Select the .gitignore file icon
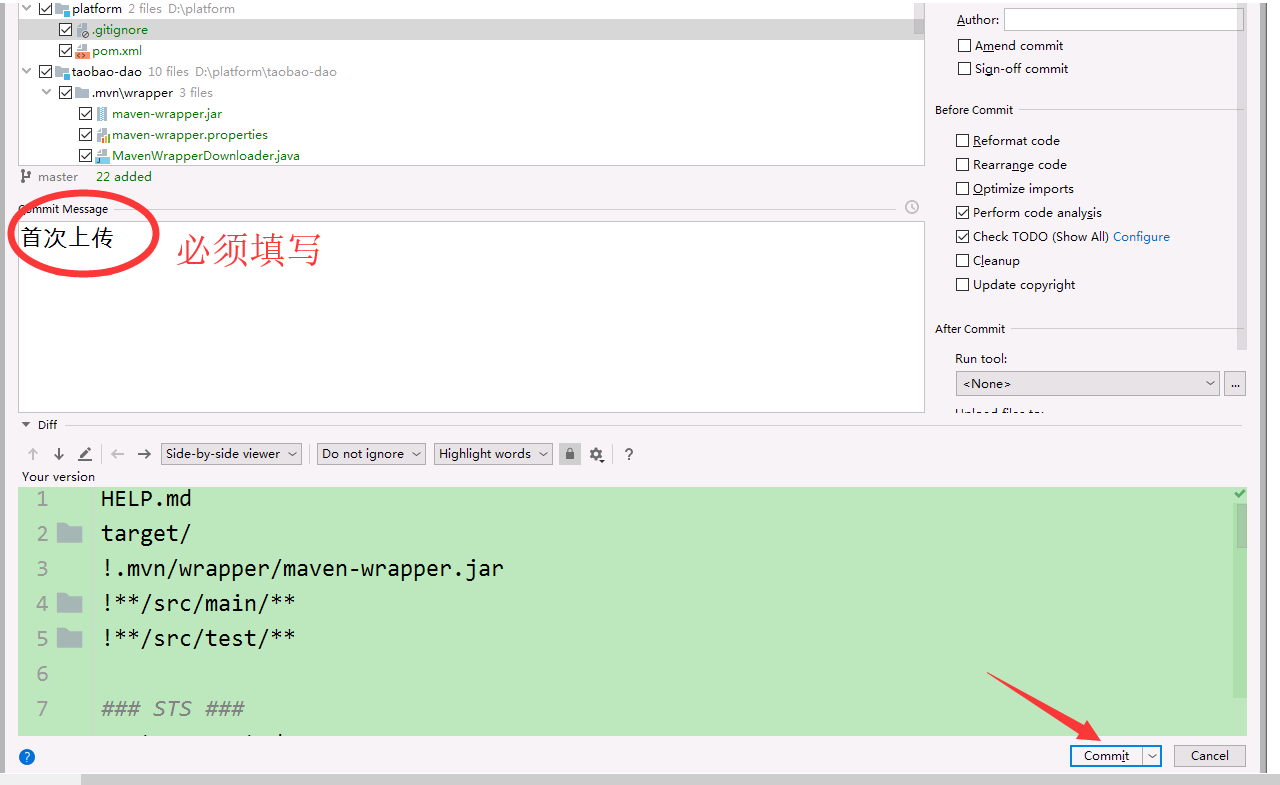1280x785 pixels. point(83,30)
